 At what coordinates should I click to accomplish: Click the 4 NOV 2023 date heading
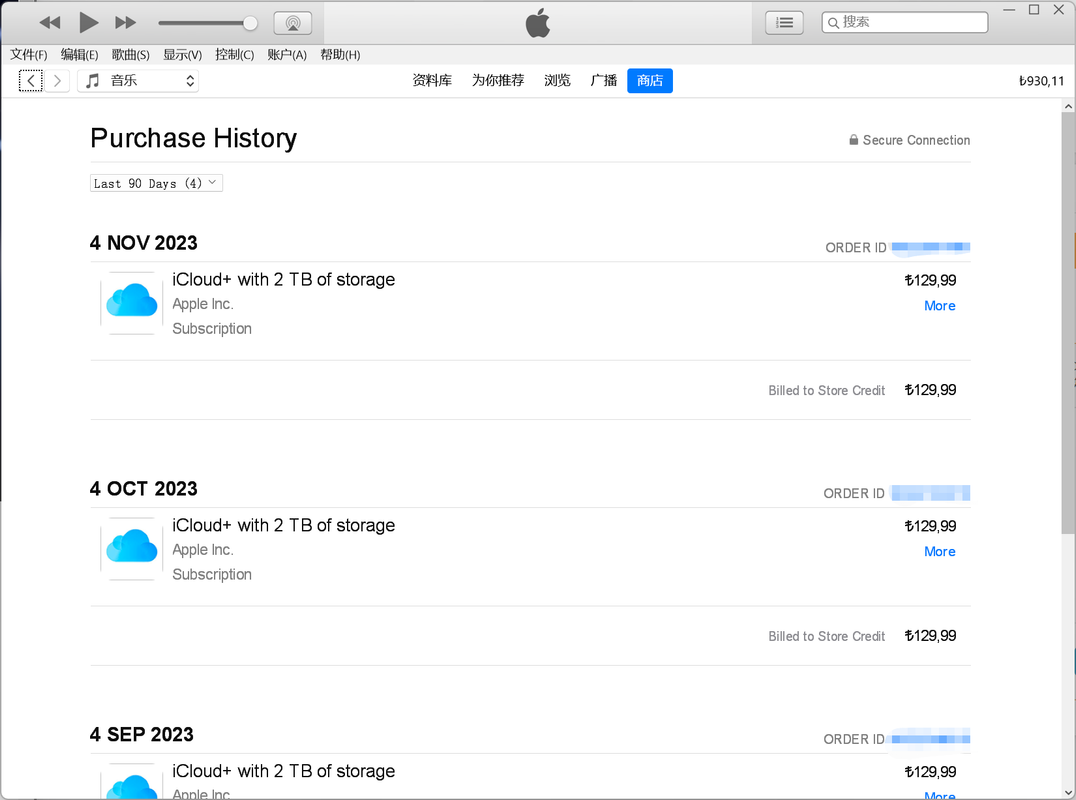[143, 243]
